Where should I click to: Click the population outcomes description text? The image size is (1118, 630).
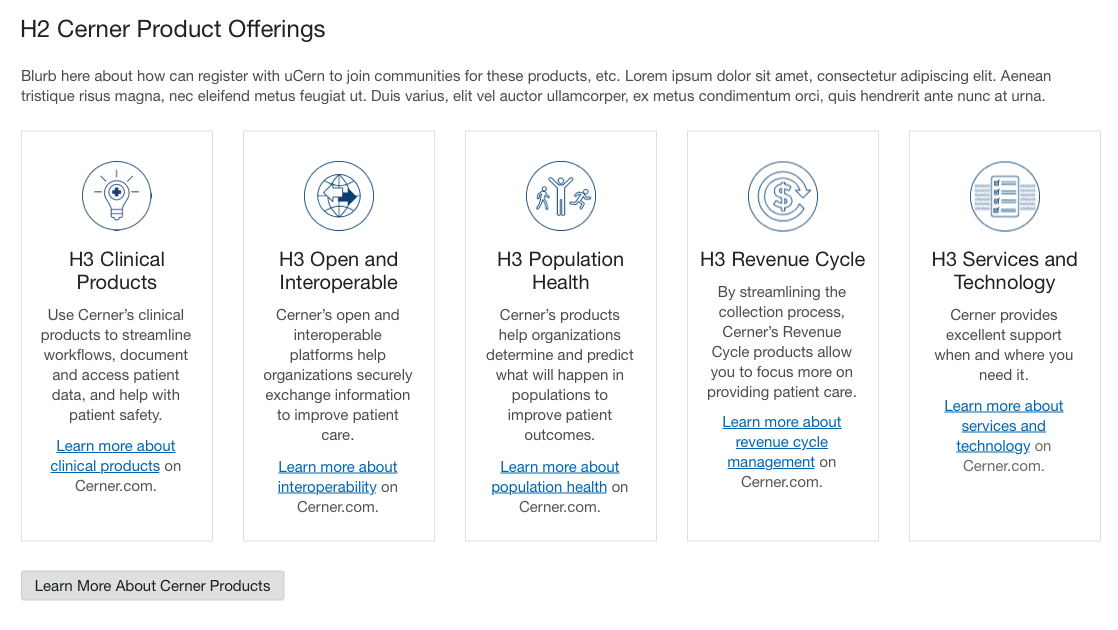(560, 375)
